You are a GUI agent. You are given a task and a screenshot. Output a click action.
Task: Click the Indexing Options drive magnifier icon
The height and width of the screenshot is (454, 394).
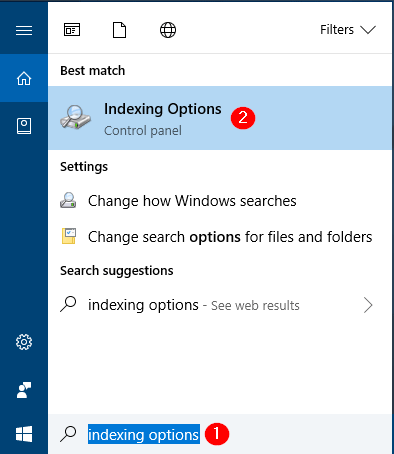pos(76,118)
